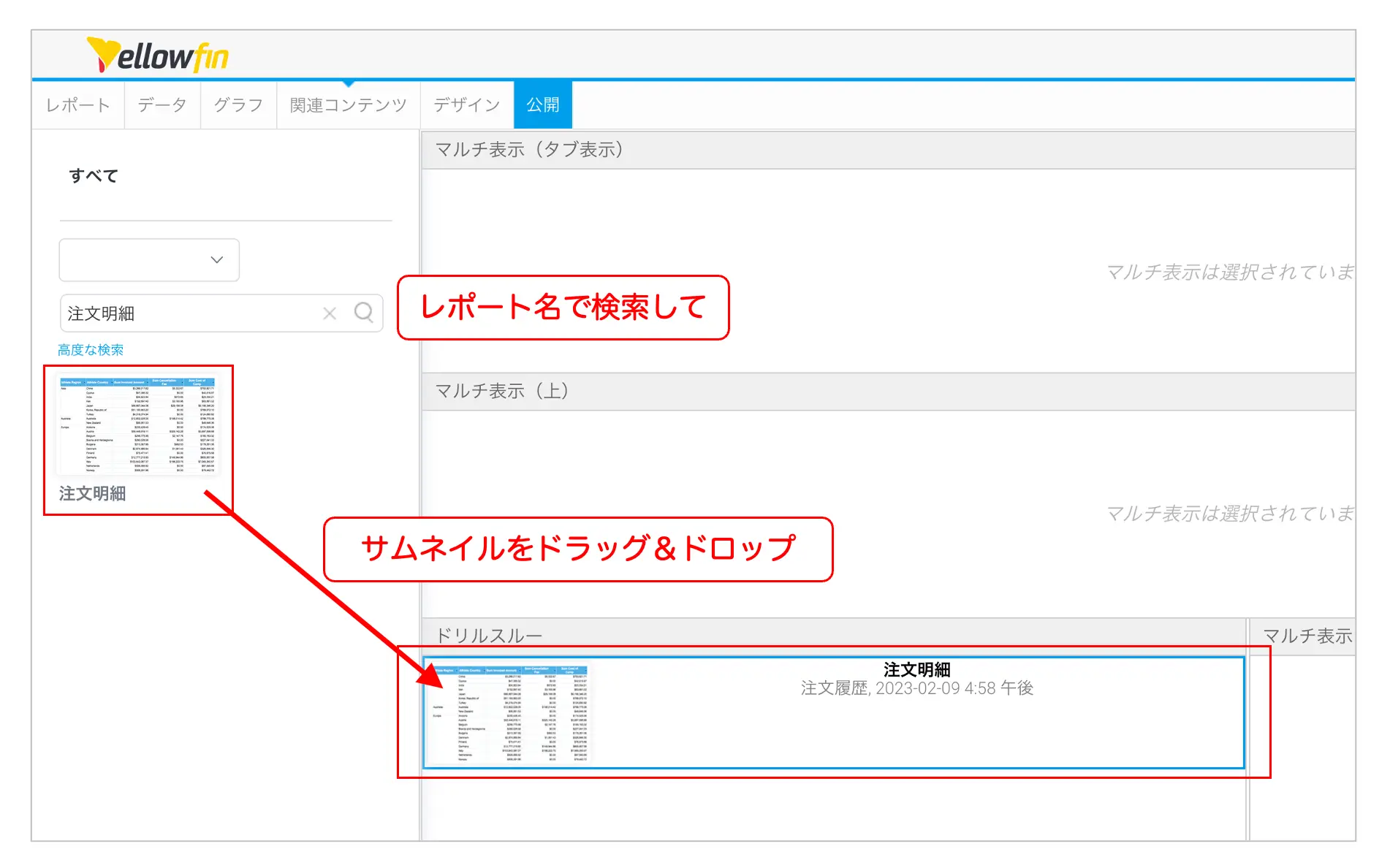Click the 注文明細 title in the ドリルスルー area
Viewport: 1390px width, 868px height.
tap(916, 669)
